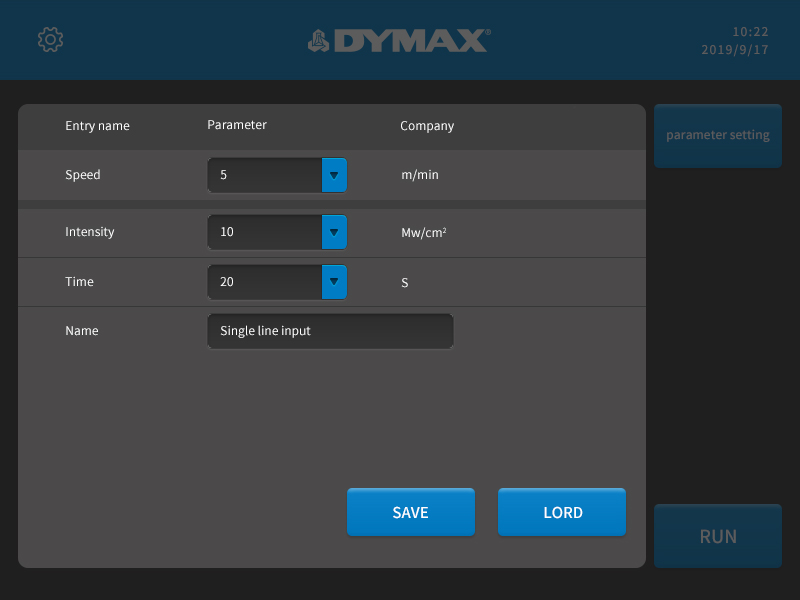The width and height of the screenshot is (800, 600).
Task: Select the Intensity value field showing 10
Action: click(x=265, y=232)
